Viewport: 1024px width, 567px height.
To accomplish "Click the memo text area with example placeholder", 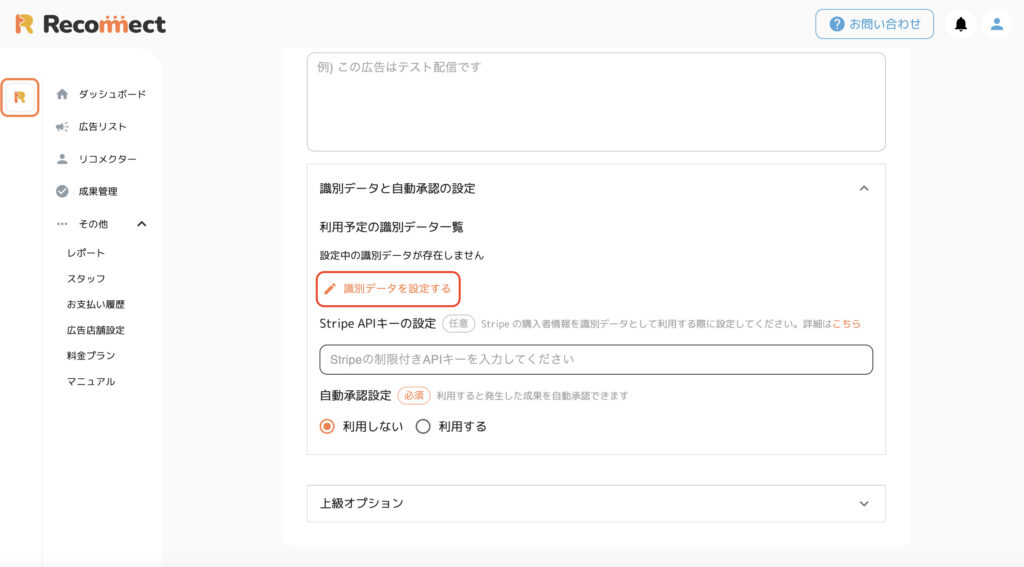I will click(596, 102).
